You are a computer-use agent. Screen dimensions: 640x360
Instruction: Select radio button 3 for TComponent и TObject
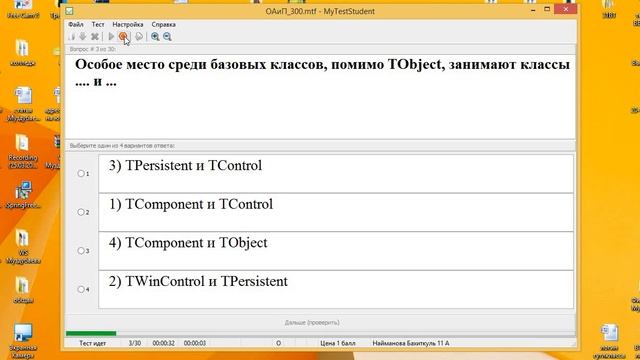tap(81, 251)
